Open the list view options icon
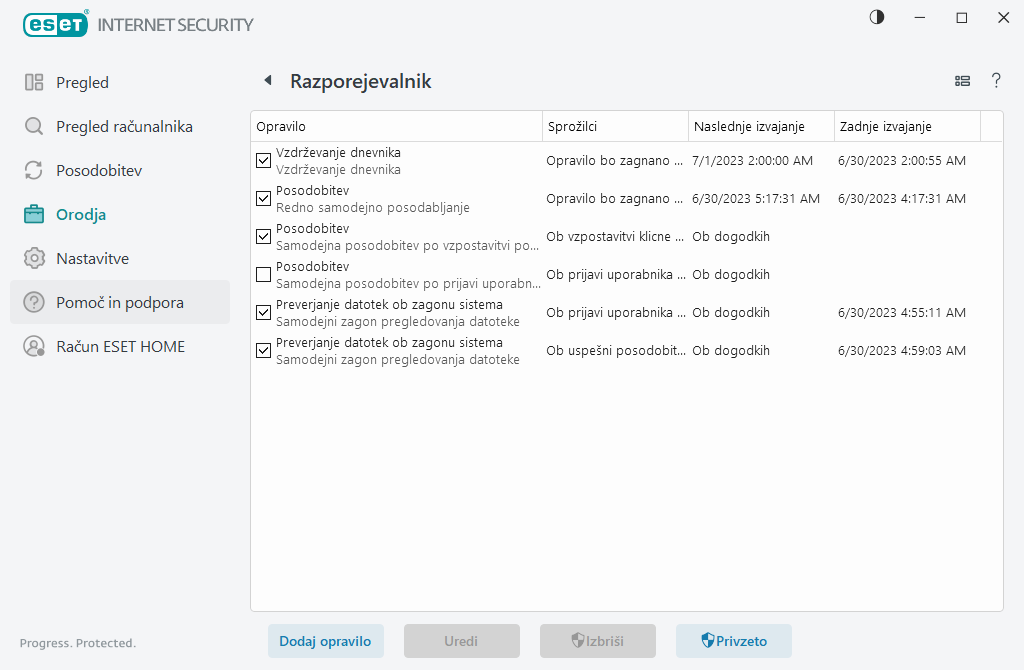Screen dimensions: 1024x670 click(963, 81)
